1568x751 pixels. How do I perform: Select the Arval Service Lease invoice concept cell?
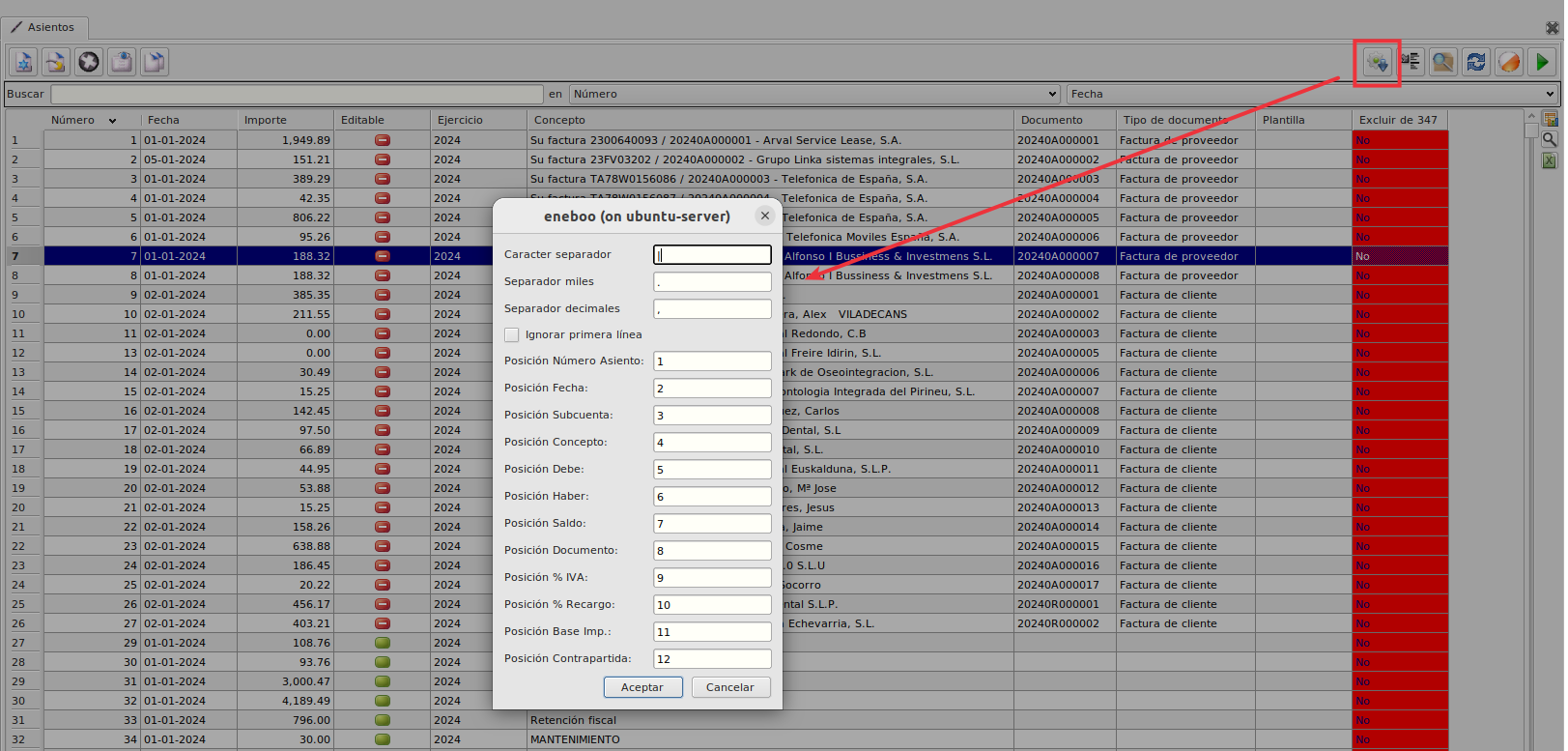point(771,140)
